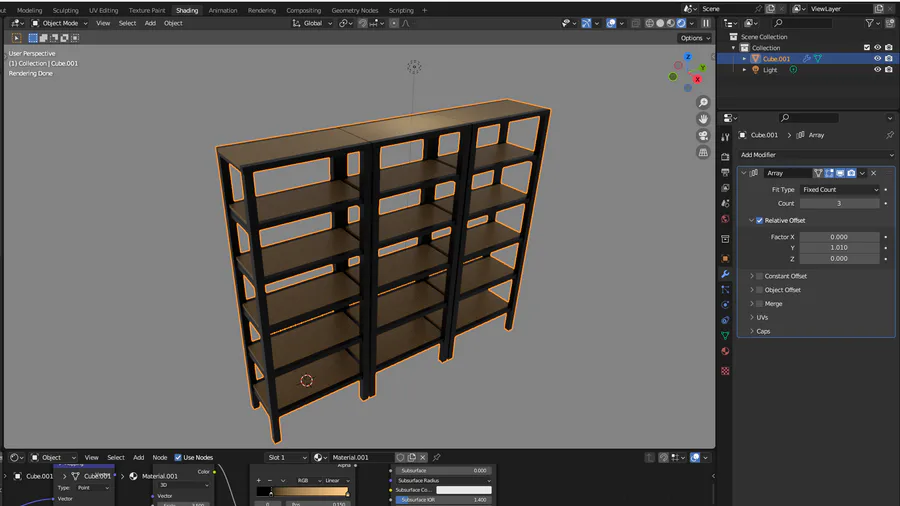Switch to the Modeling workspace tab
Image resolution: width=900 pixels, height=506 pixels.
[29, 10]
